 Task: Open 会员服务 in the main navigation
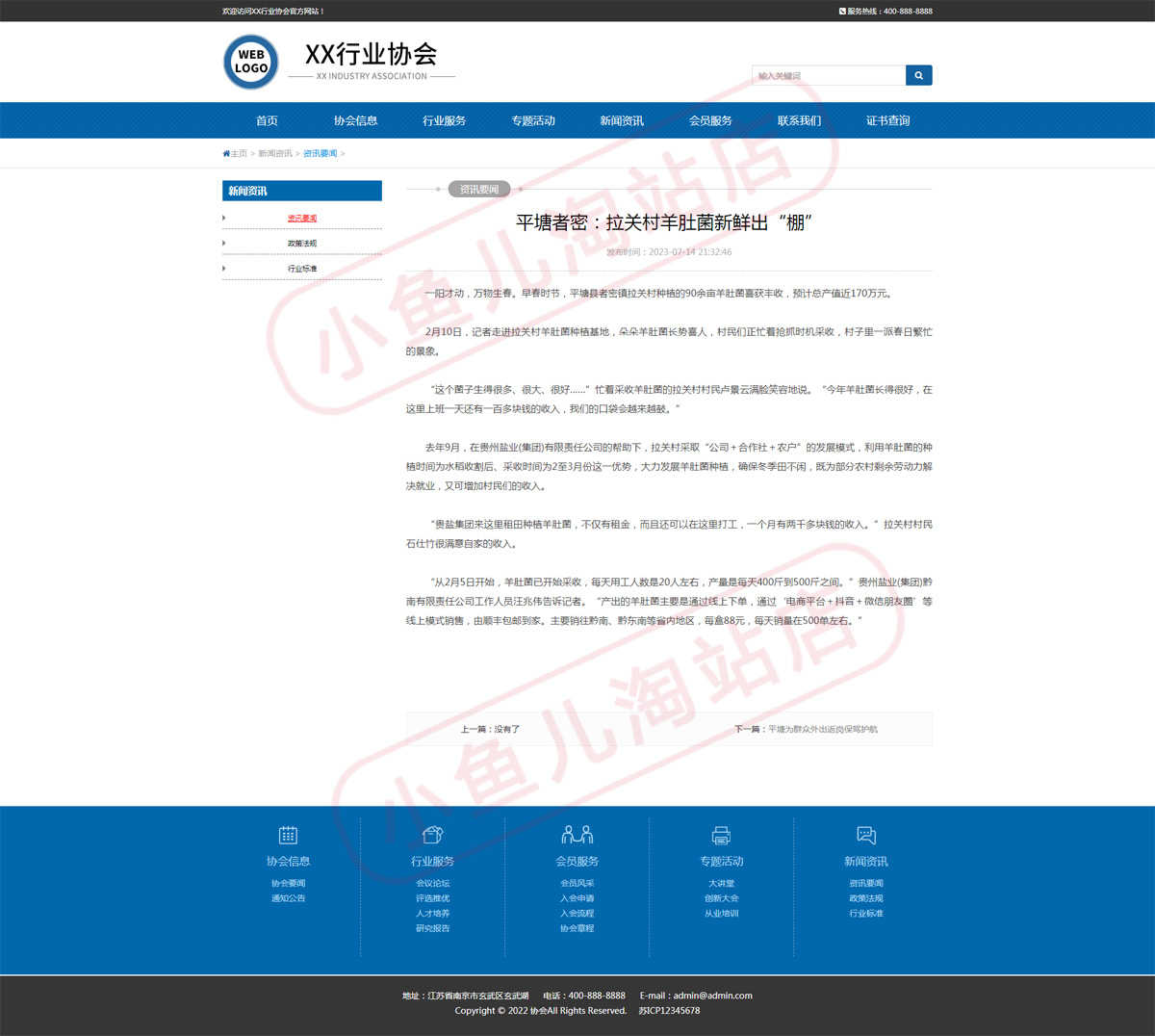click(x=710, y=120)
